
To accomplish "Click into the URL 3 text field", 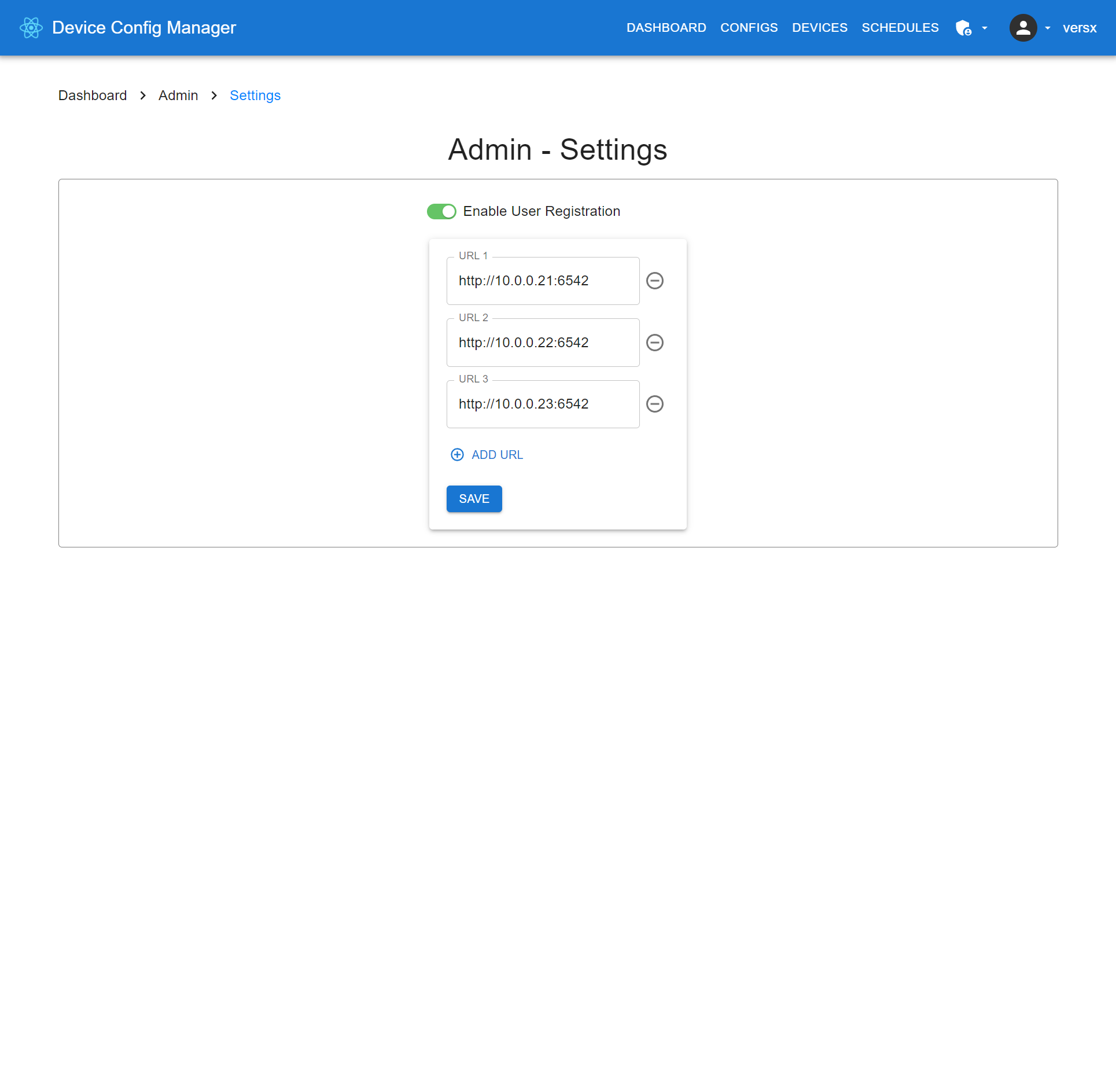I will pos(543,404).
